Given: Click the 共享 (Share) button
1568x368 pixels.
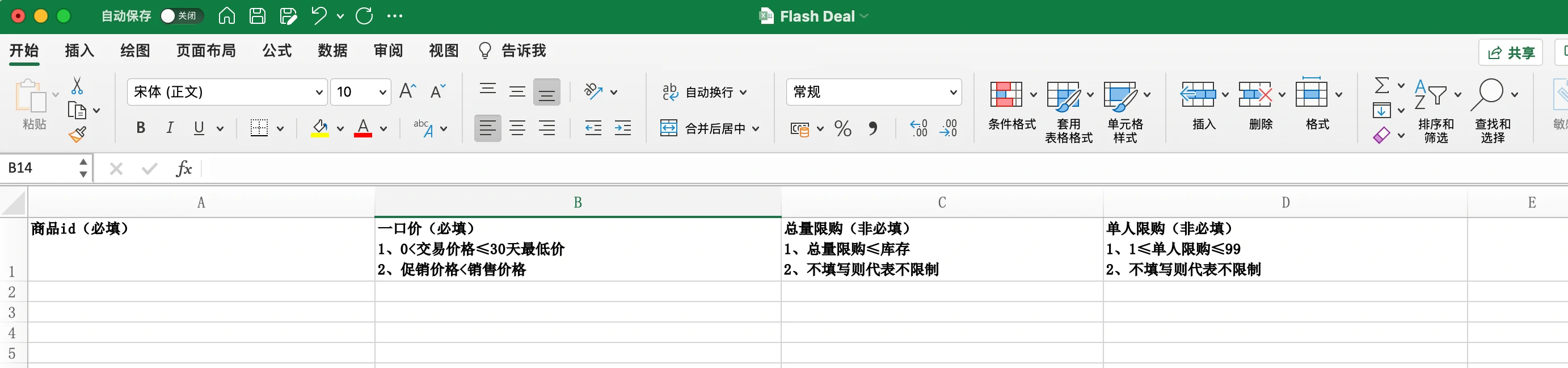Looking at the screenshot, I should tap(1510, 53).
